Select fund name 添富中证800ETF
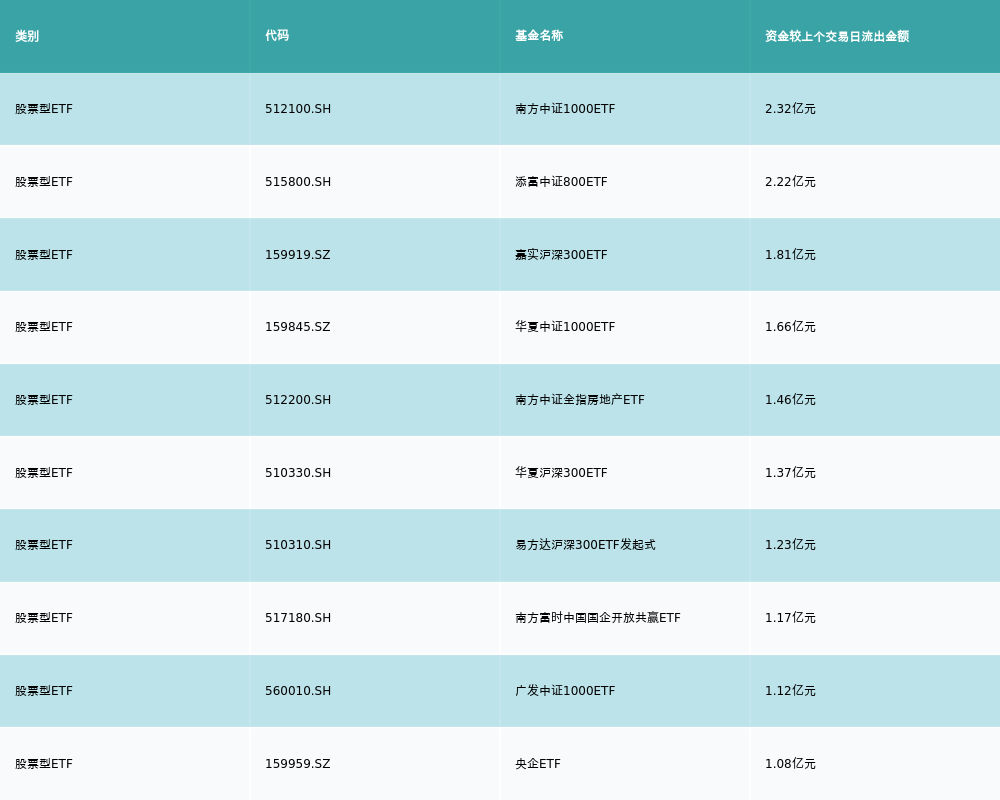1000x800 pixels. pos(561,182)
